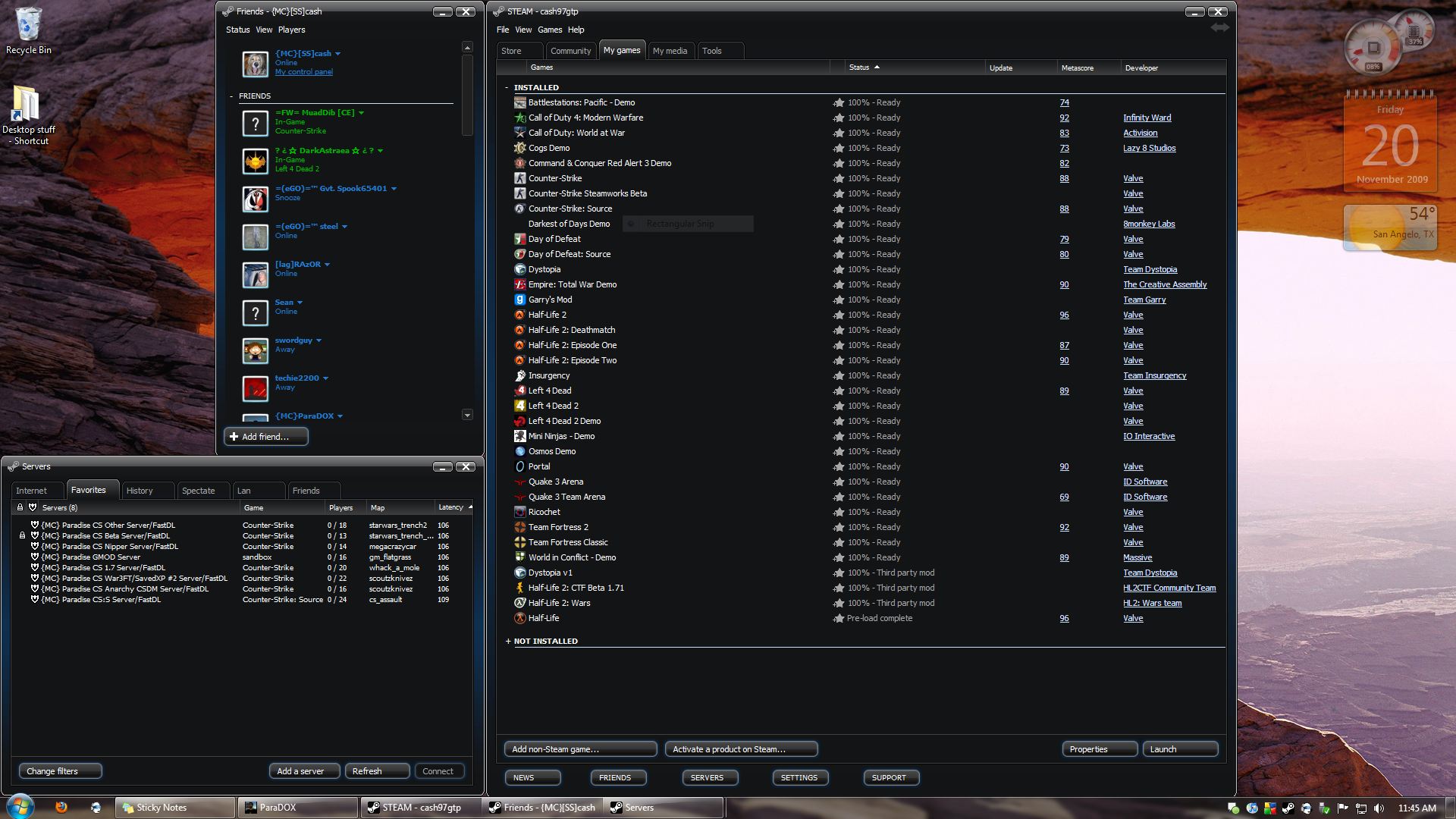The image size is (1456, 819).
Task: Toggle favorite star for Half-Life pre-load row
Action: point(839,618)
